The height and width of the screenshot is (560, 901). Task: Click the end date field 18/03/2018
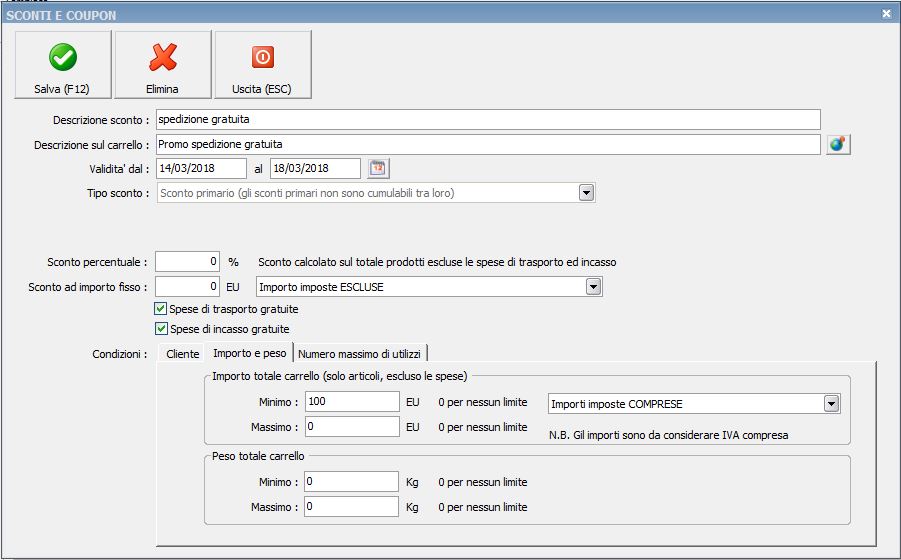pyautogui.click(x=315, y=168)
